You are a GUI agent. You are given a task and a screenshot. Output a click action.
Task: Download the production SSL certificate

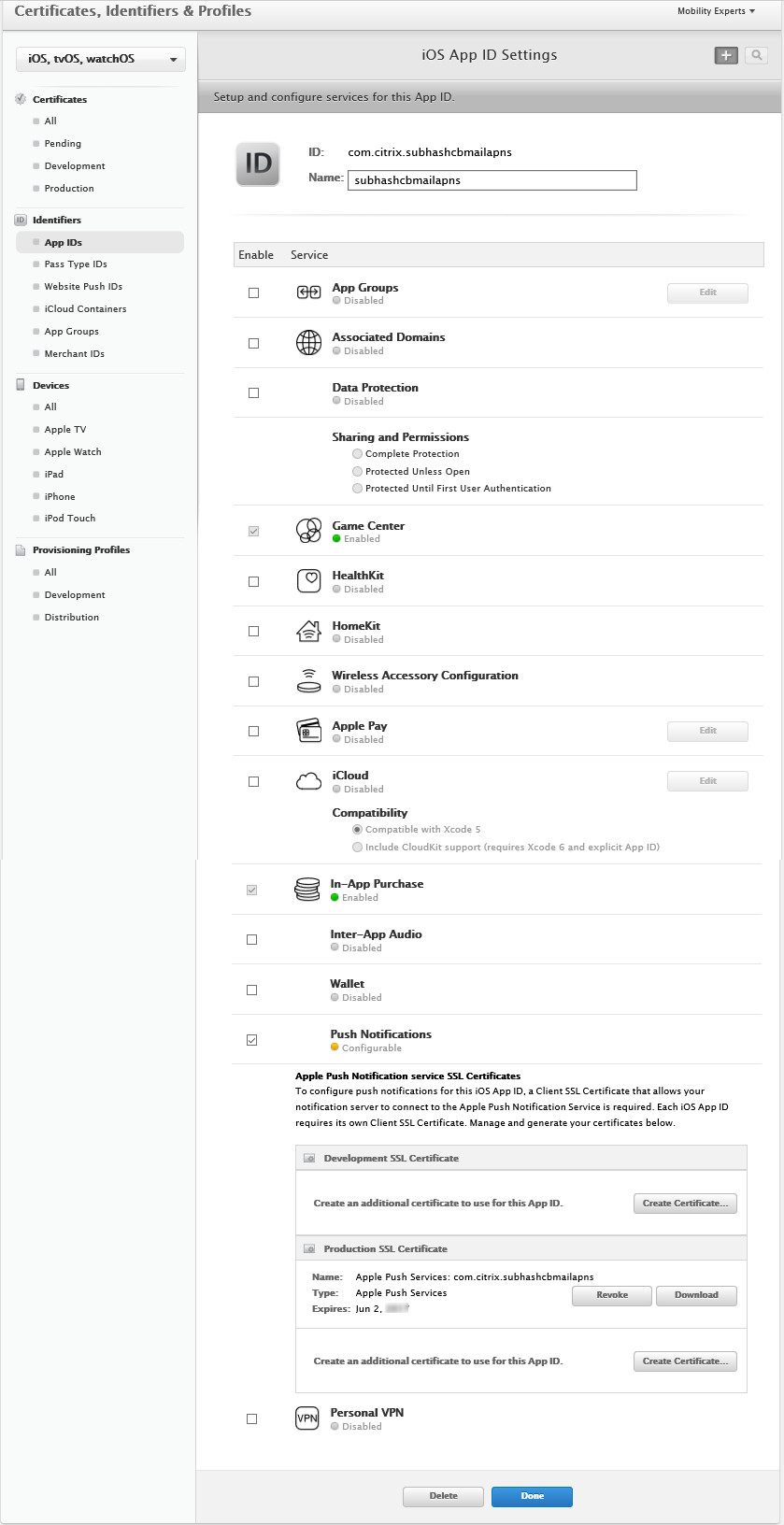click(696, 1295)
